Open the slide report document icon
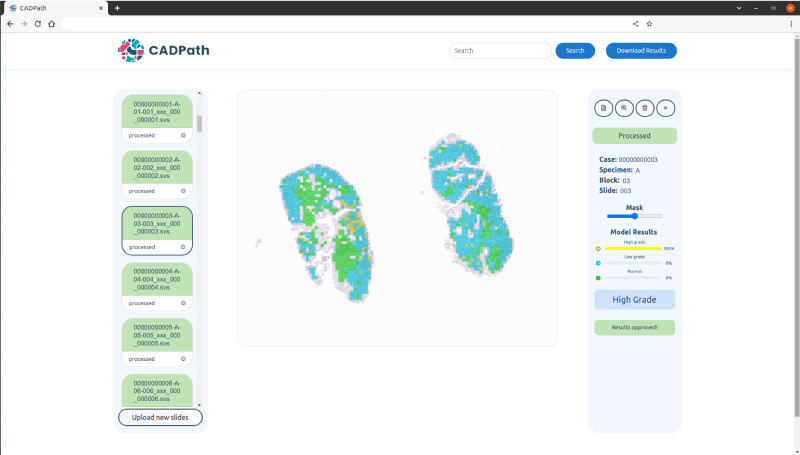Image resolution: width=800 pixels, height=455 pixels. point(603,107)
